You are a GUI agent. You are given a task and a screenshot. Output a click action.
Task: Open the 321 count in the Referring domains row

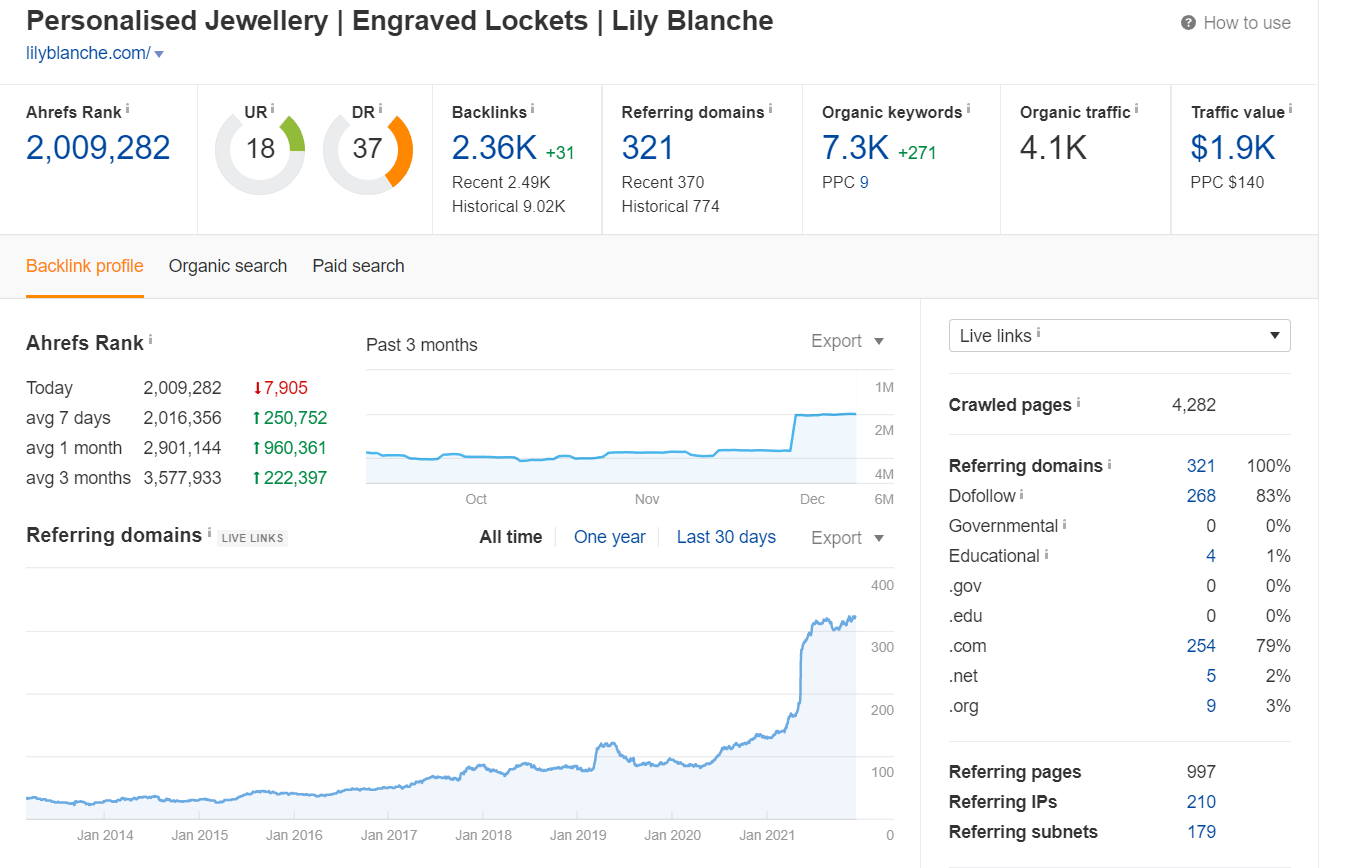(1201, 466)
